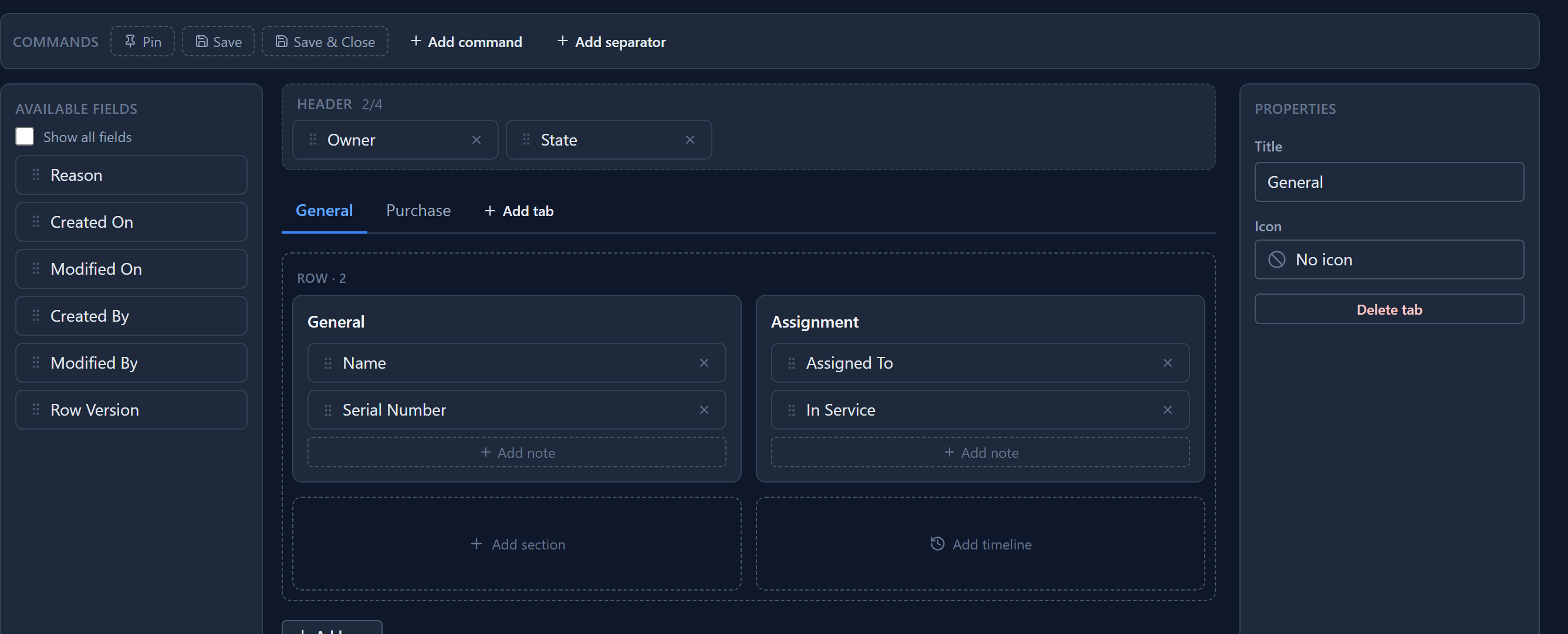Click the In Service field label
The width and height of the screenshot is (1568, 634).
click(840, 410)
